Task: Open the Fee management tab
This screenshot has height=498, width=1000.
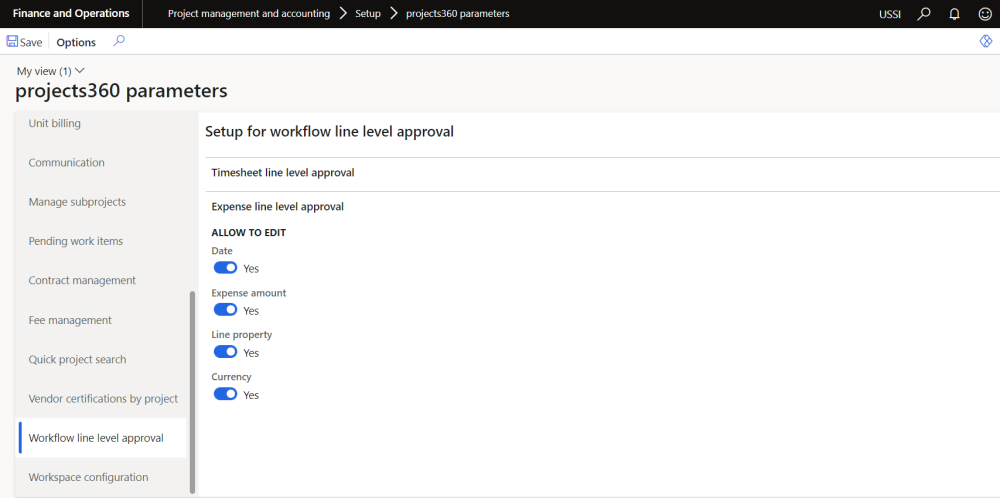Action: pyautogui.click(x=70, y=320)
